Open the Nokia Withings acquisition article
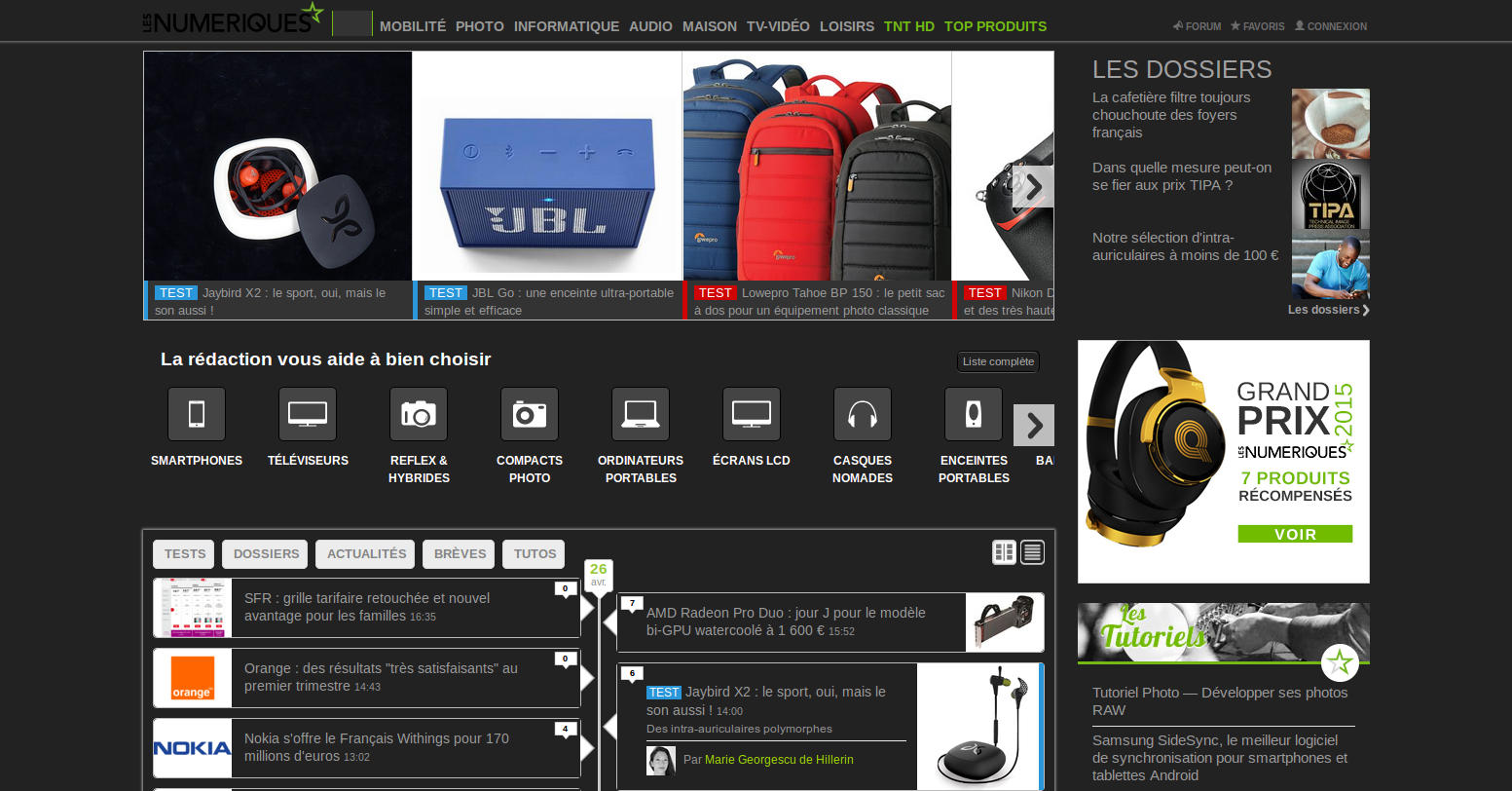This screenshot has width=1512, height=791. tap(377, 747)
